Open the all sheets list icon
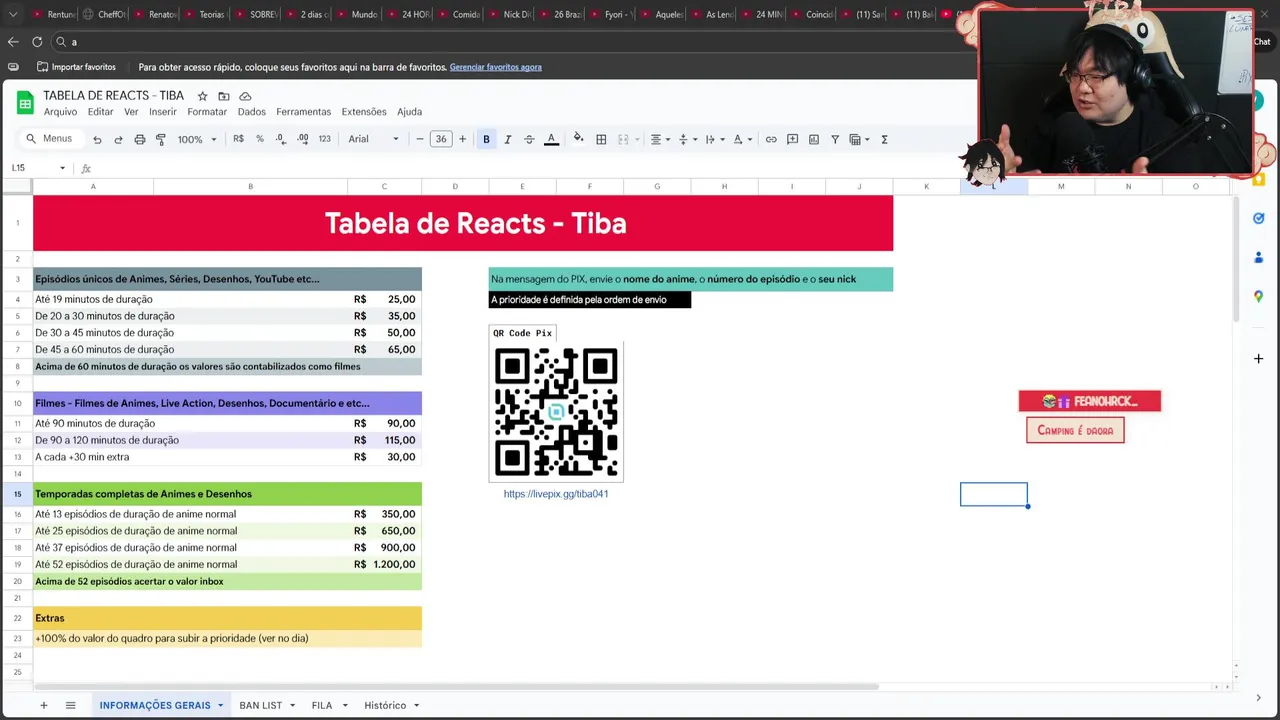Image resolution: width=1280 pixels, height=720 pixels. [70, 705]
